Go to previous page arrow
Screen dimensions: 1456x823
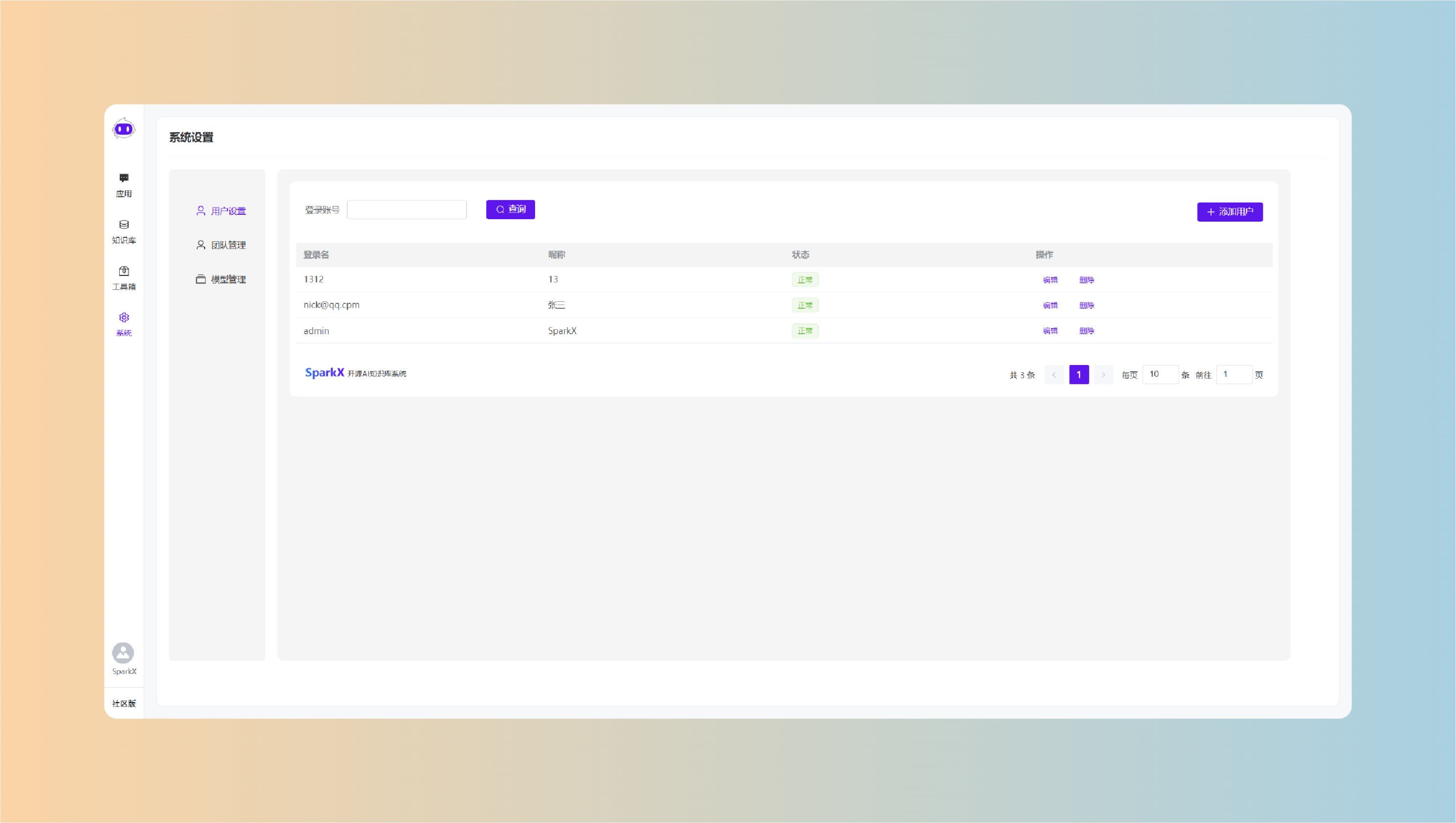(1054, 375)
